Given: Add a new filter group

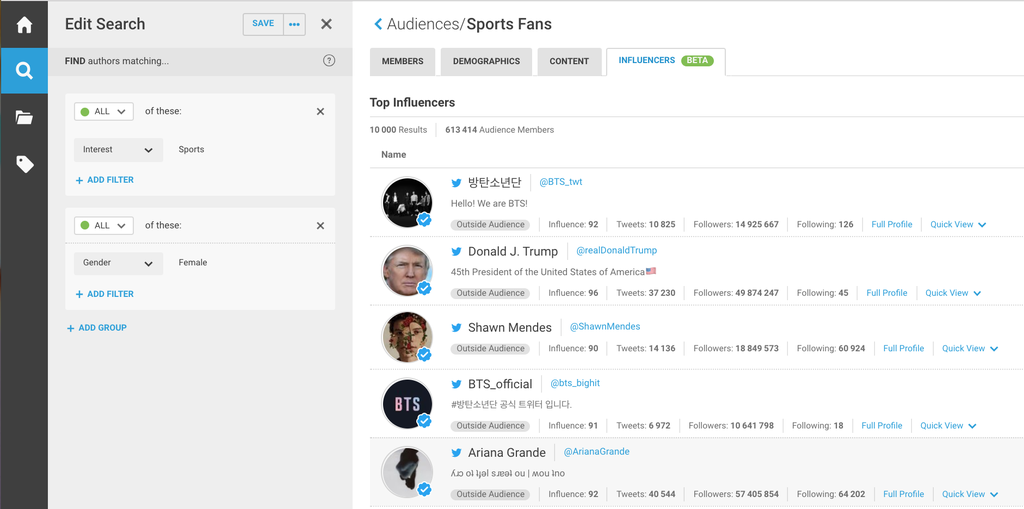Looking at the screenshot, I should pos(97,328).
